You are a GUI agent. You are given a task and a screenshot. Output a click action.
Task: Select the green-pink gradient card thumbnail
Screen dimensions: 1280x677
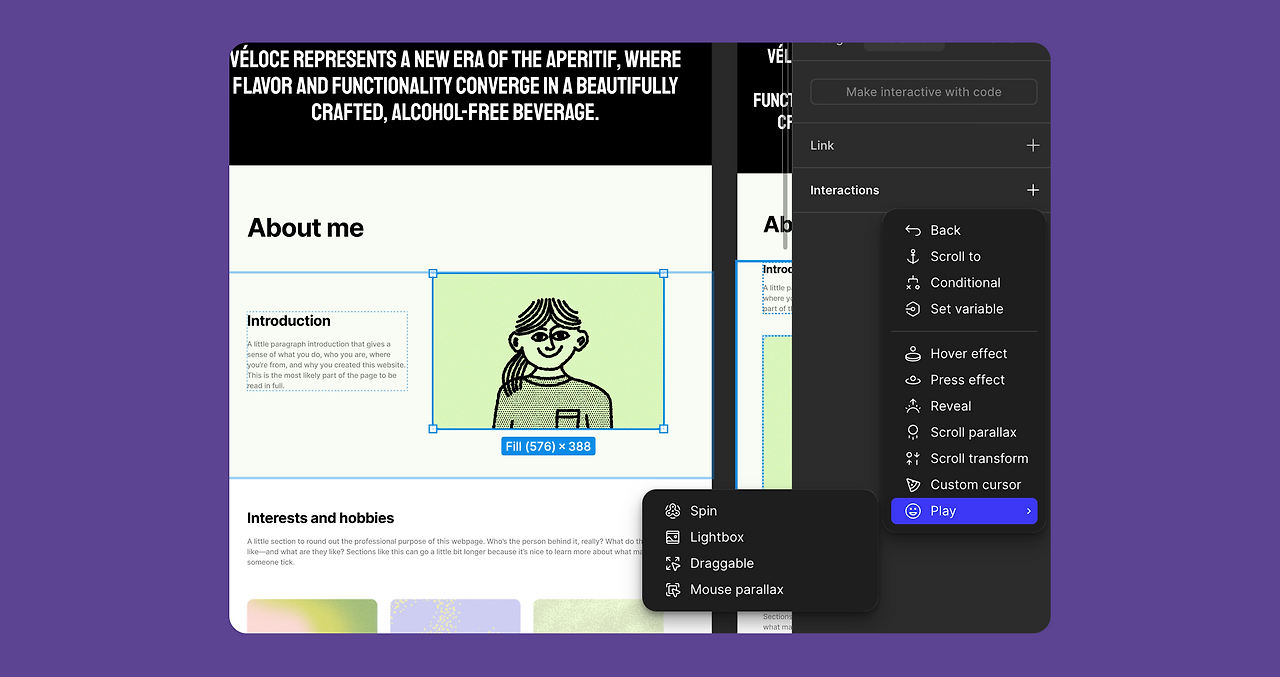(x=312, y=615)
